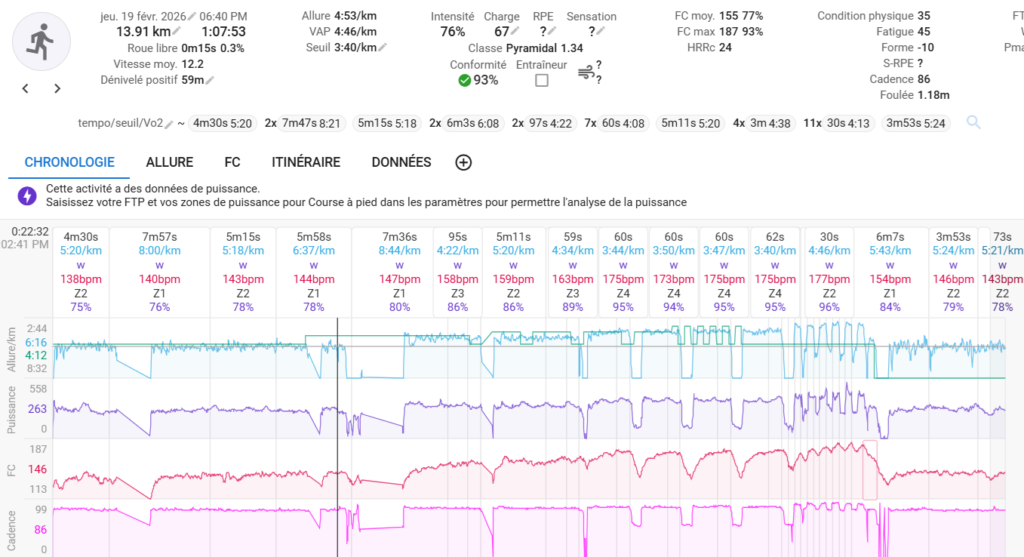Screen dimensions: 1024x557
Task: Edit the Dénivelé positif 59m pencil
Action: [x=211, y=80]
